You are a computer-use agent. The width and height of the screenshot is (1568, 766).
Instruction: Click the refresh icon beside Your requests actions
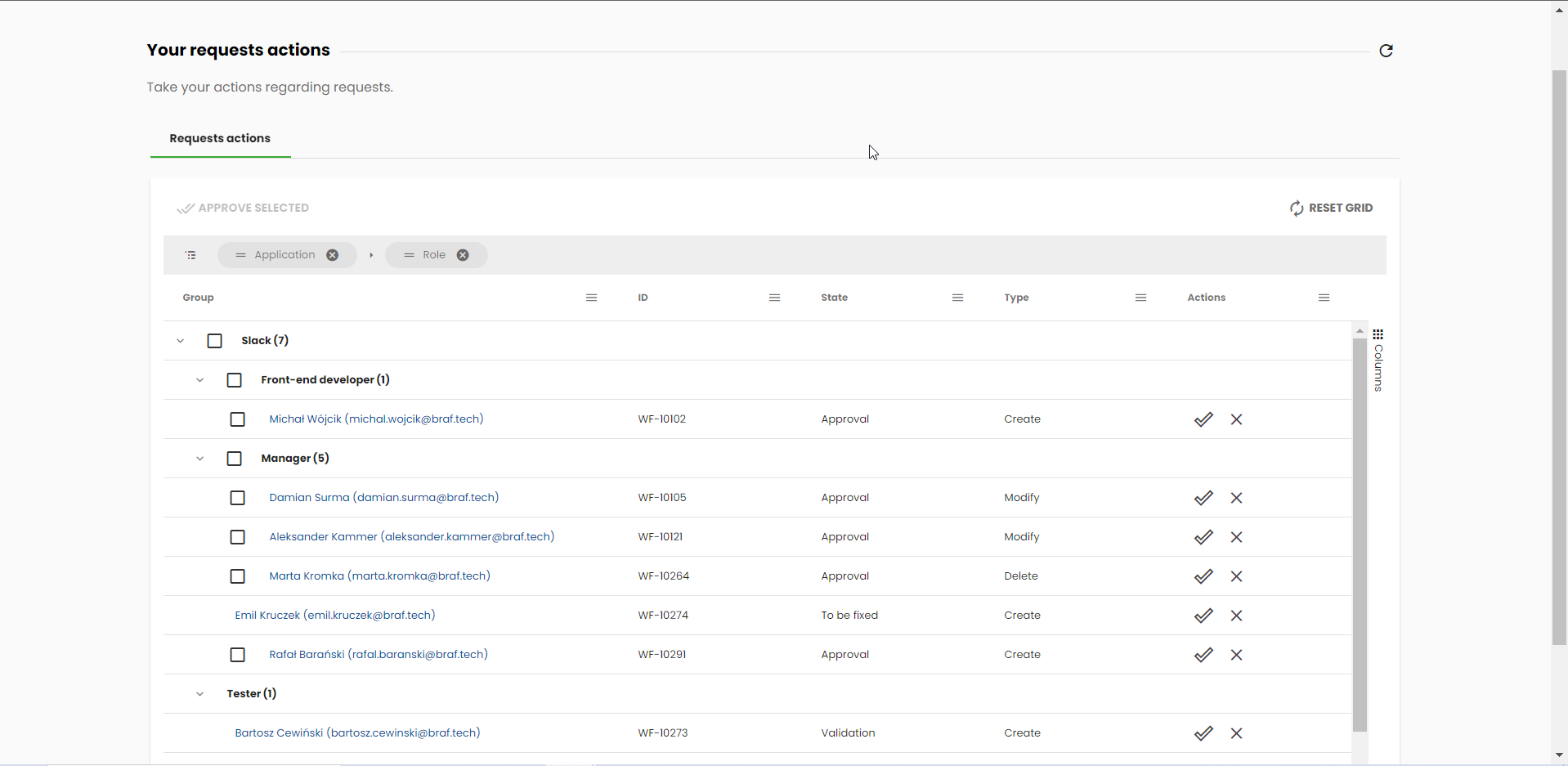1386,51
